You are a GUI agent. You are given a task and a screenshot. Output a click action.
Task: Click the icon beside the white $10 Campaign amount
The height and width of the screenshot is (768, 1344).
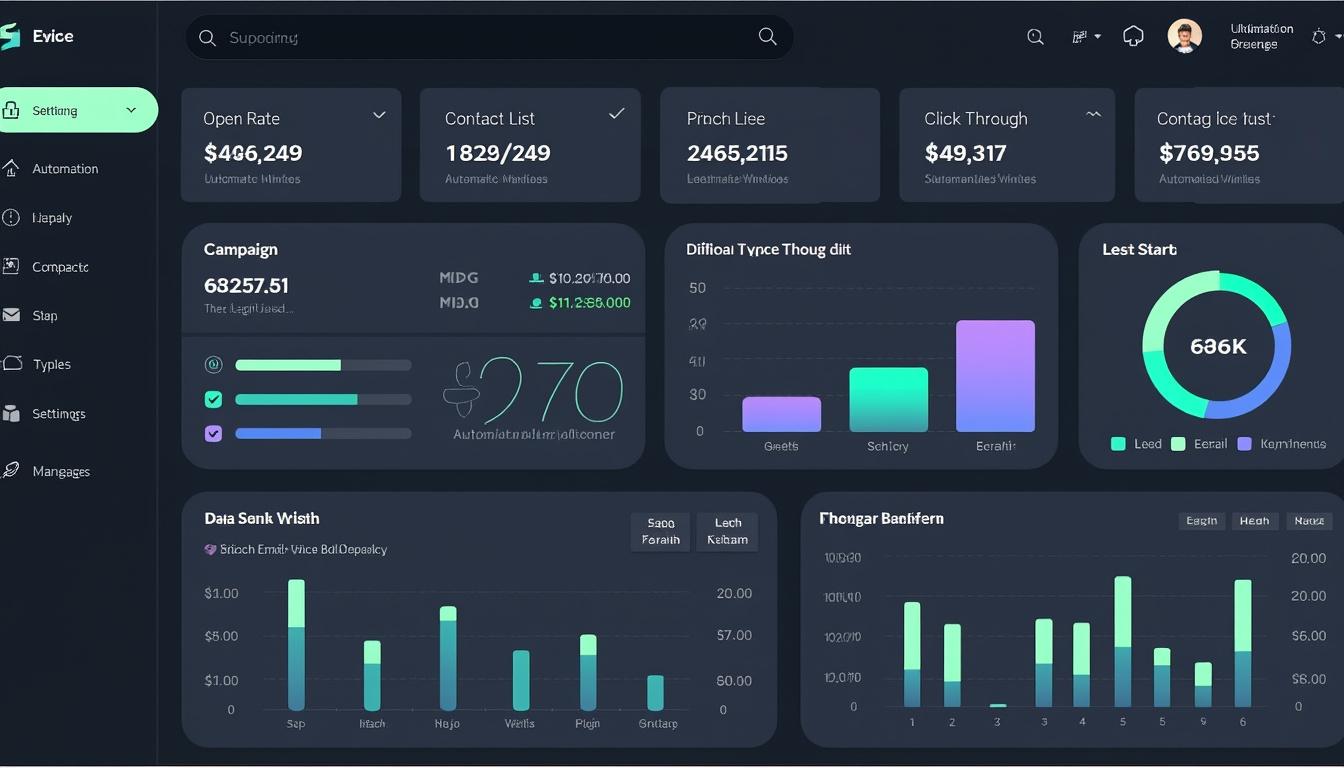pyautogui.click(x=536, y=279)
